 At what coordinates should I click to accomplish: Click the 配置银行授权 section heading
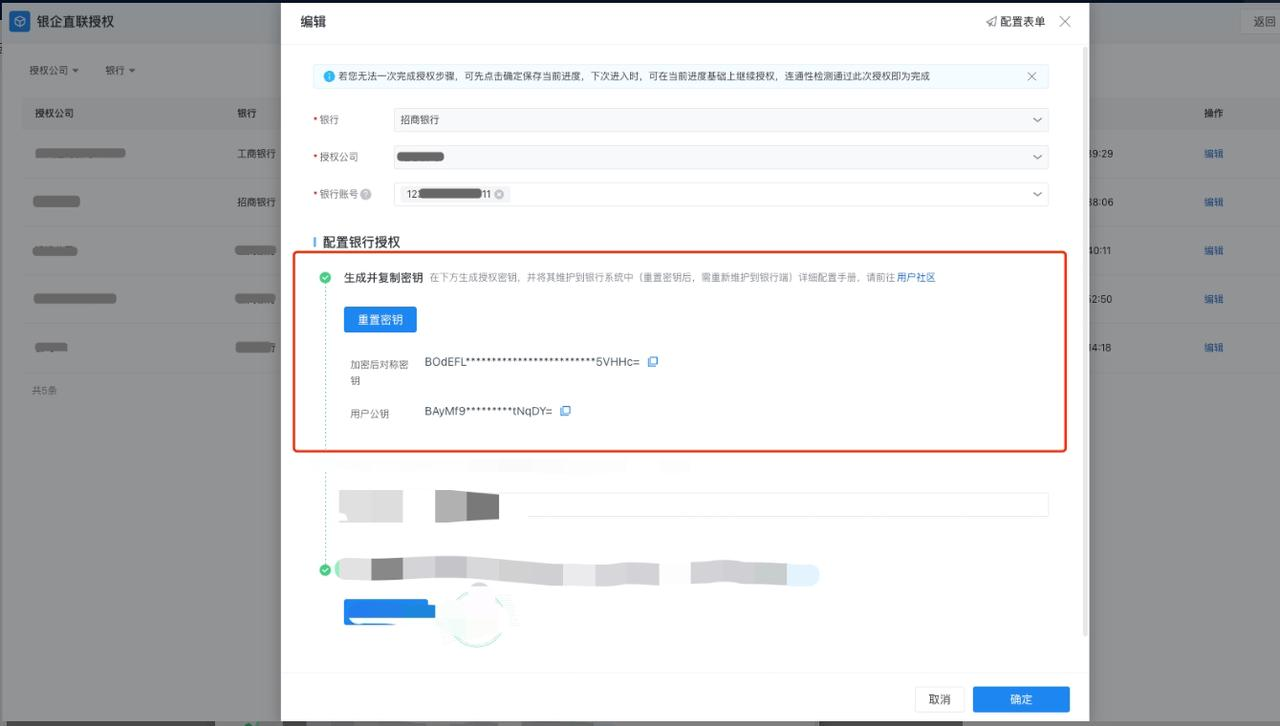[x=361, y=242]
